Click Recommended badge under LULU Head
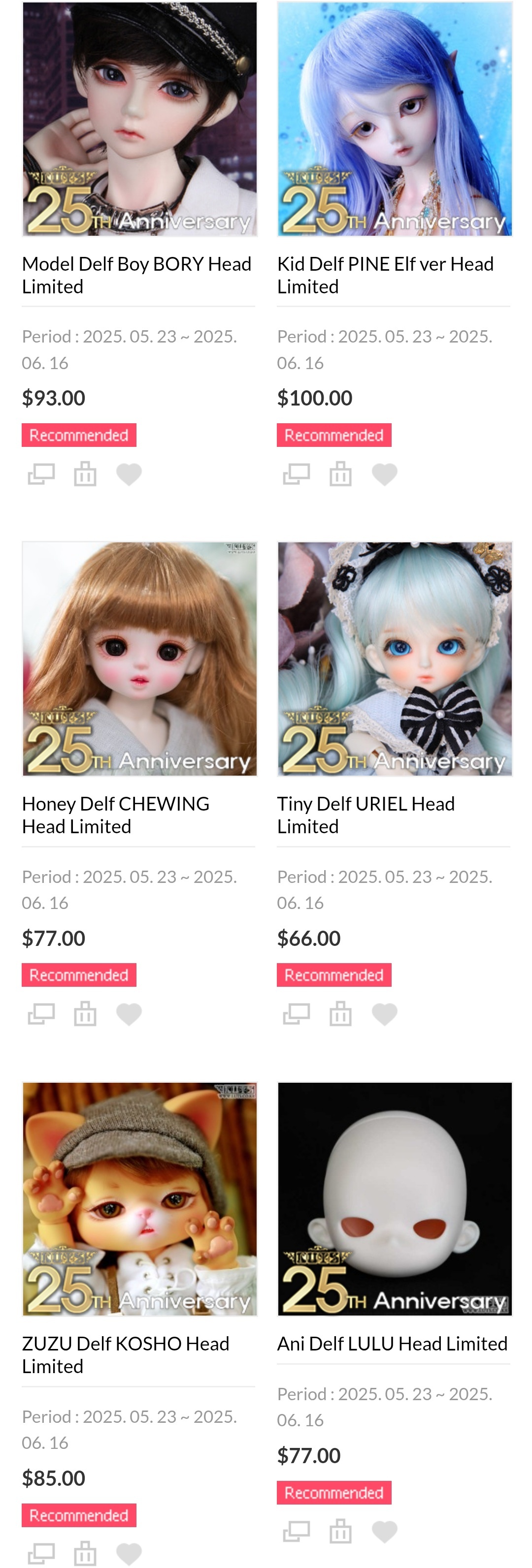 pyautogui.click(x=334, y=1493)
